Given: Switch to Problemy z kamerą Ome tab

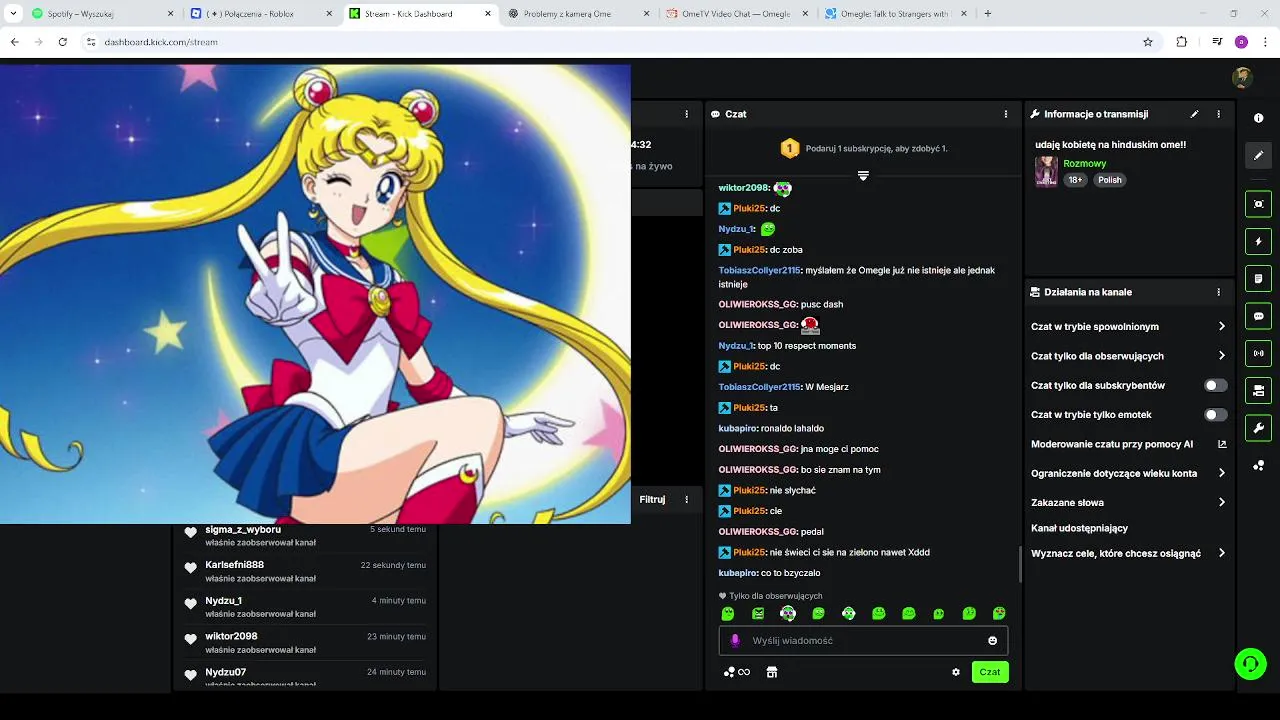Looking at the screenshot, I should [578, 14].
